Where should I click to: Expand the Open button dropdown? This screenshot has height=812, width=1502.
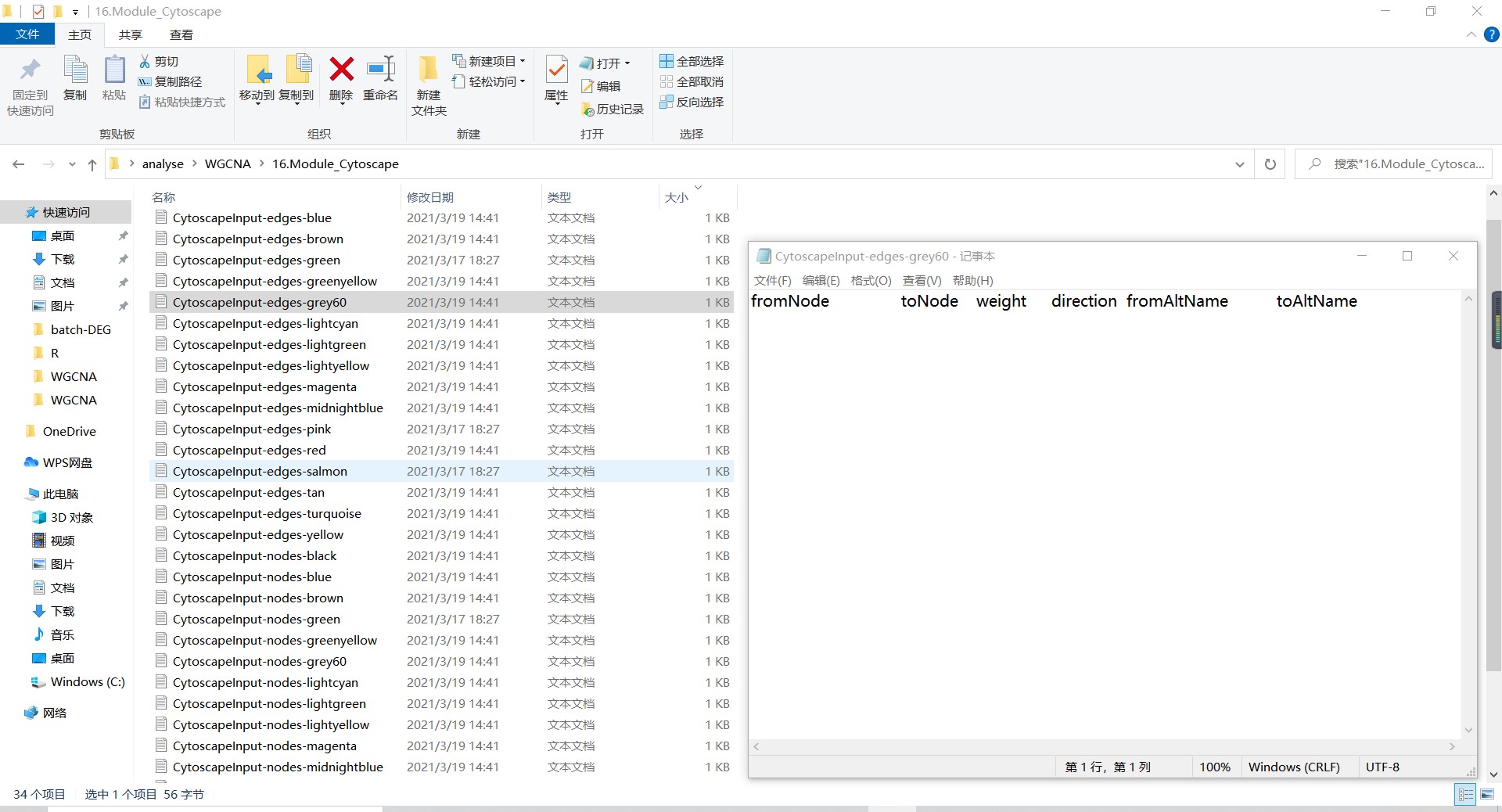pos(627,63)
